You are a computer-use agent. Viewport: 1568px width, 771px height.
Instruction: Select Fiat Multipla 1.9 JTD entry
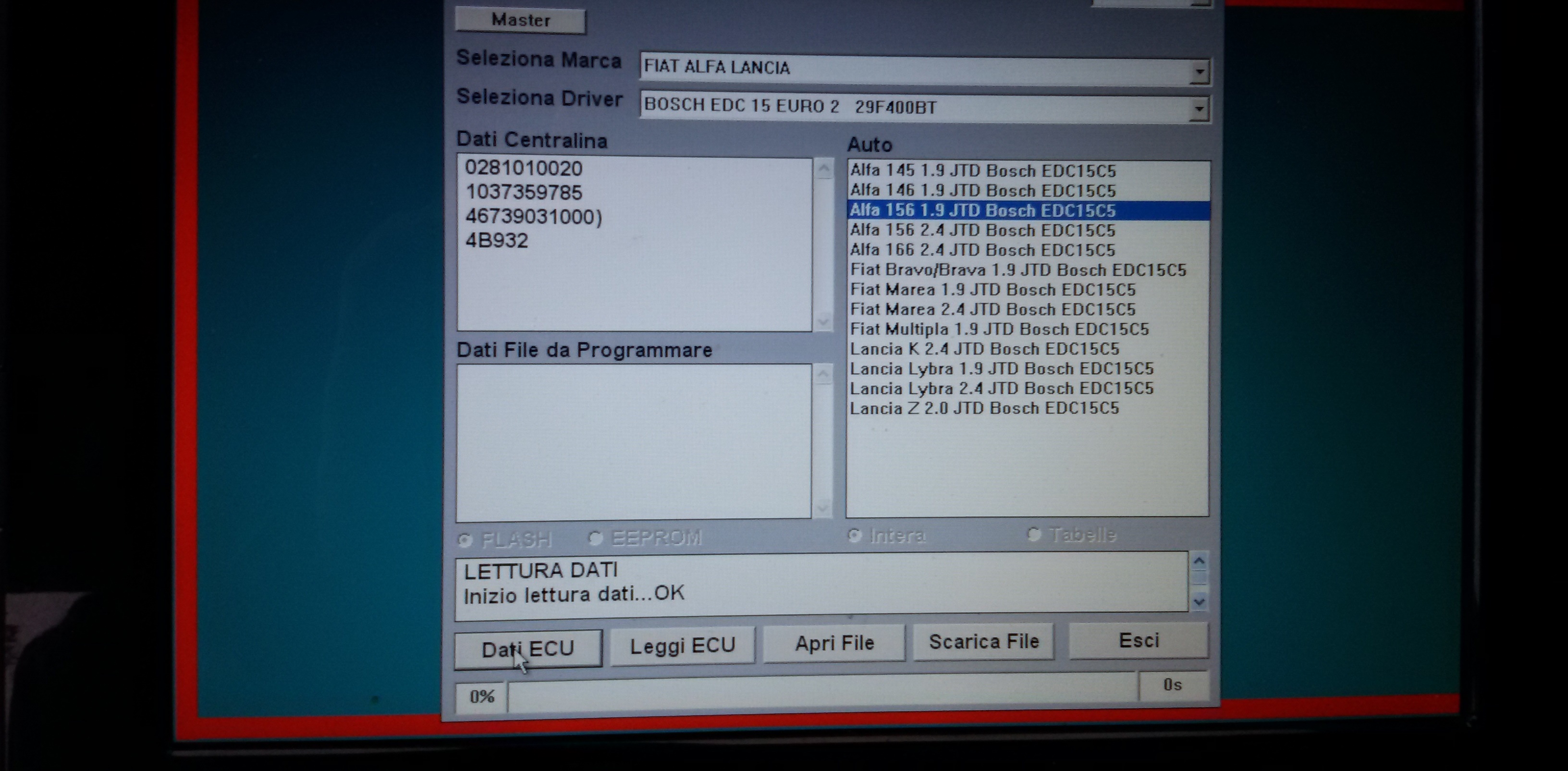[1028, 329]
